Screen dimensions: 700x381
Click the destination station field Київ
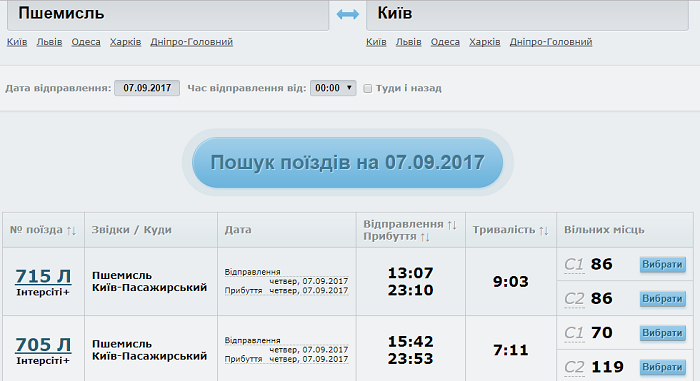coord(527,15)
